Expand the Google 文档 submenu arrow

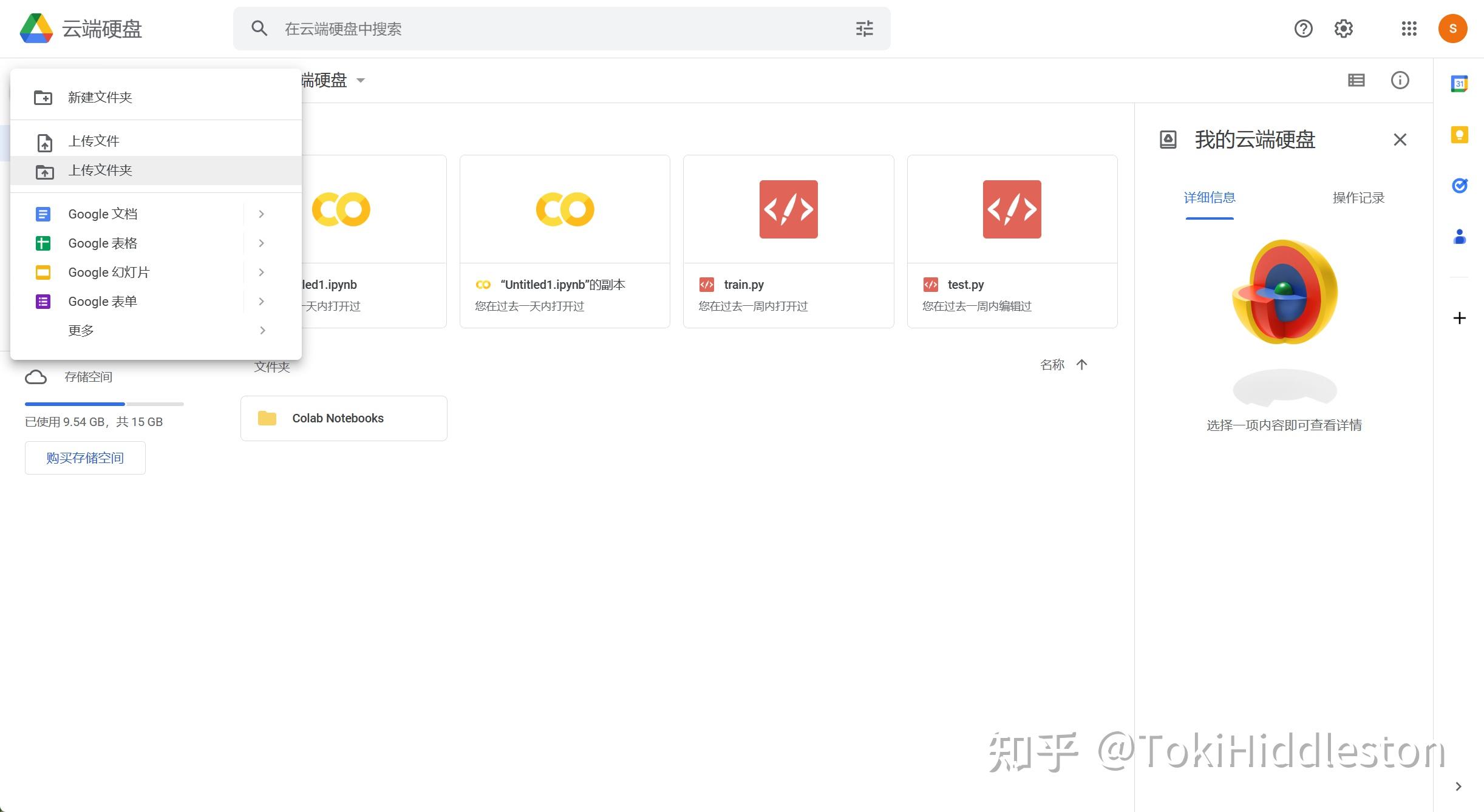(x=261, y=214)
